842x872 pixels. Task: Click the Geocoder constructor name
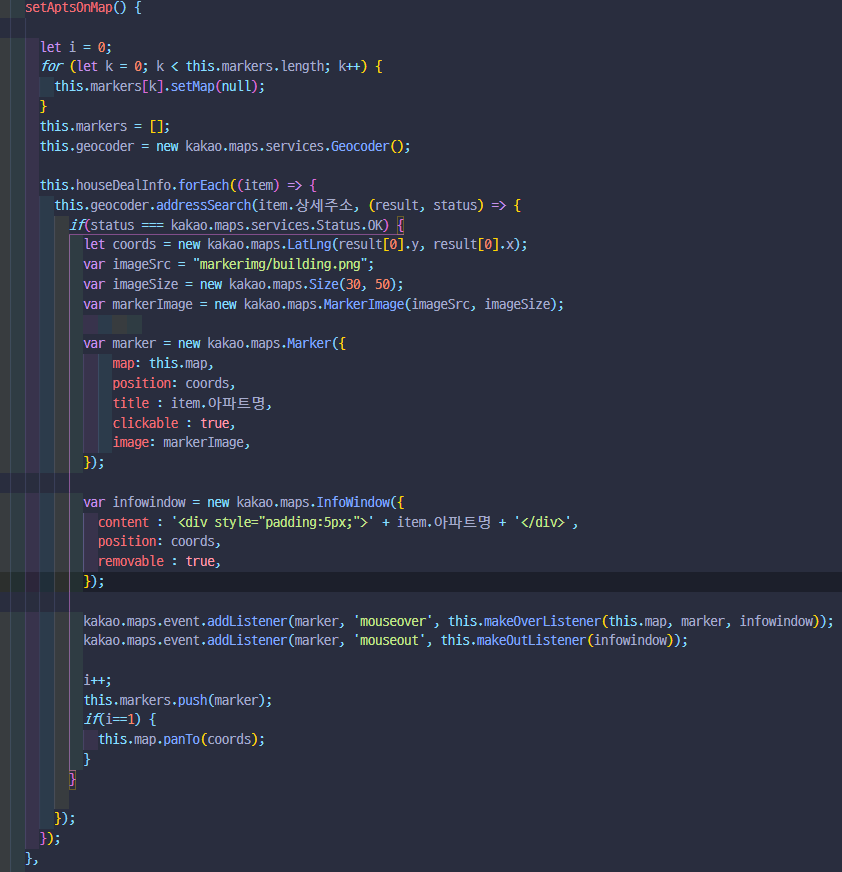360,146
